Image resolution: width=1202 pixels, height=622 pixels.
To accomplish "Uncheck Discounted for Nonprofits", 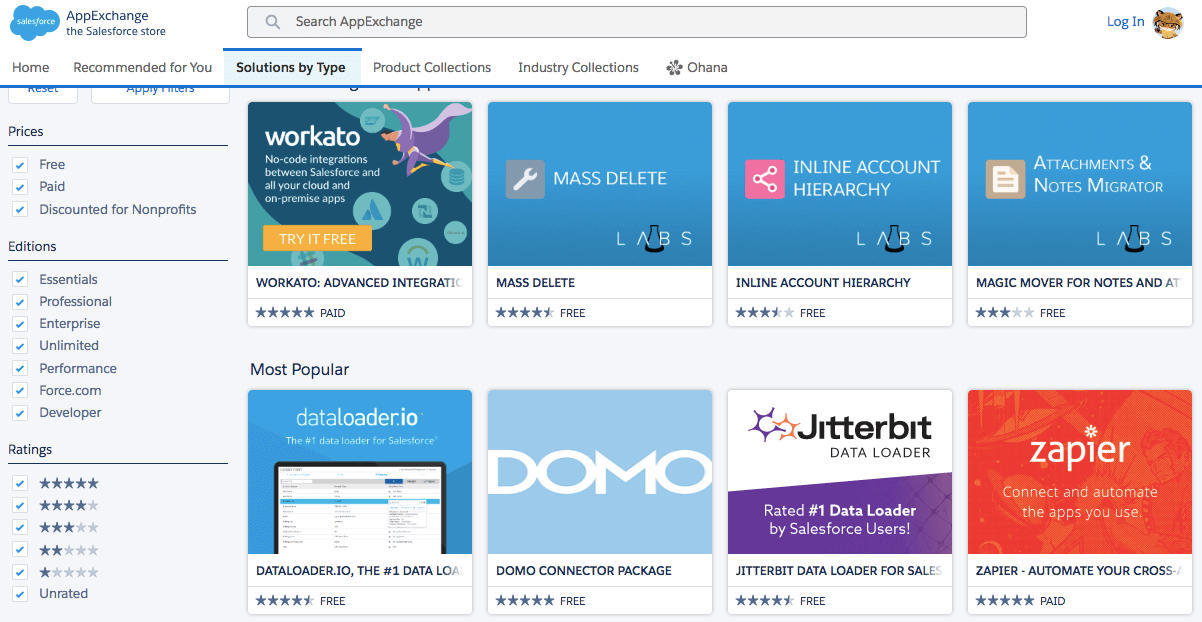I will coord(19,210).
